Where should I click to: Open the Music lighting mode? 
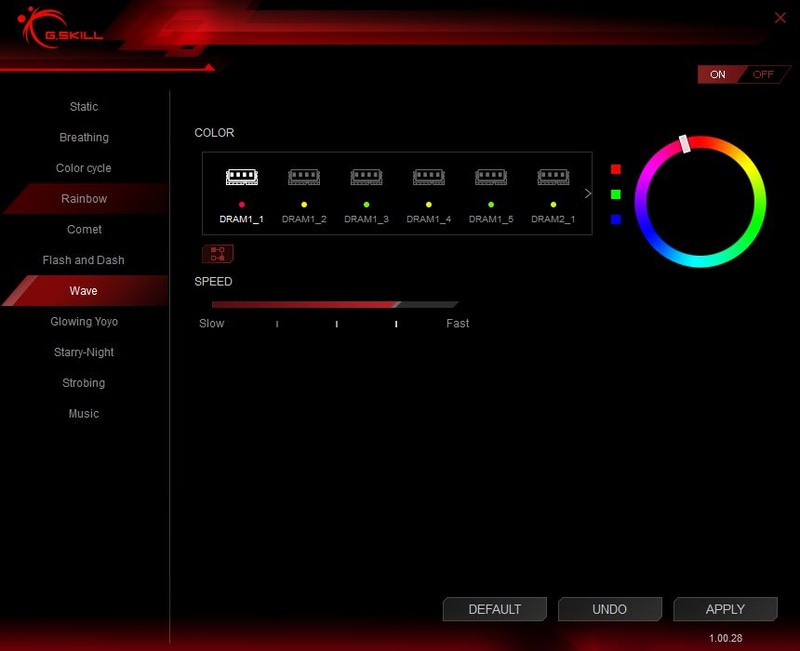[83, 413]
